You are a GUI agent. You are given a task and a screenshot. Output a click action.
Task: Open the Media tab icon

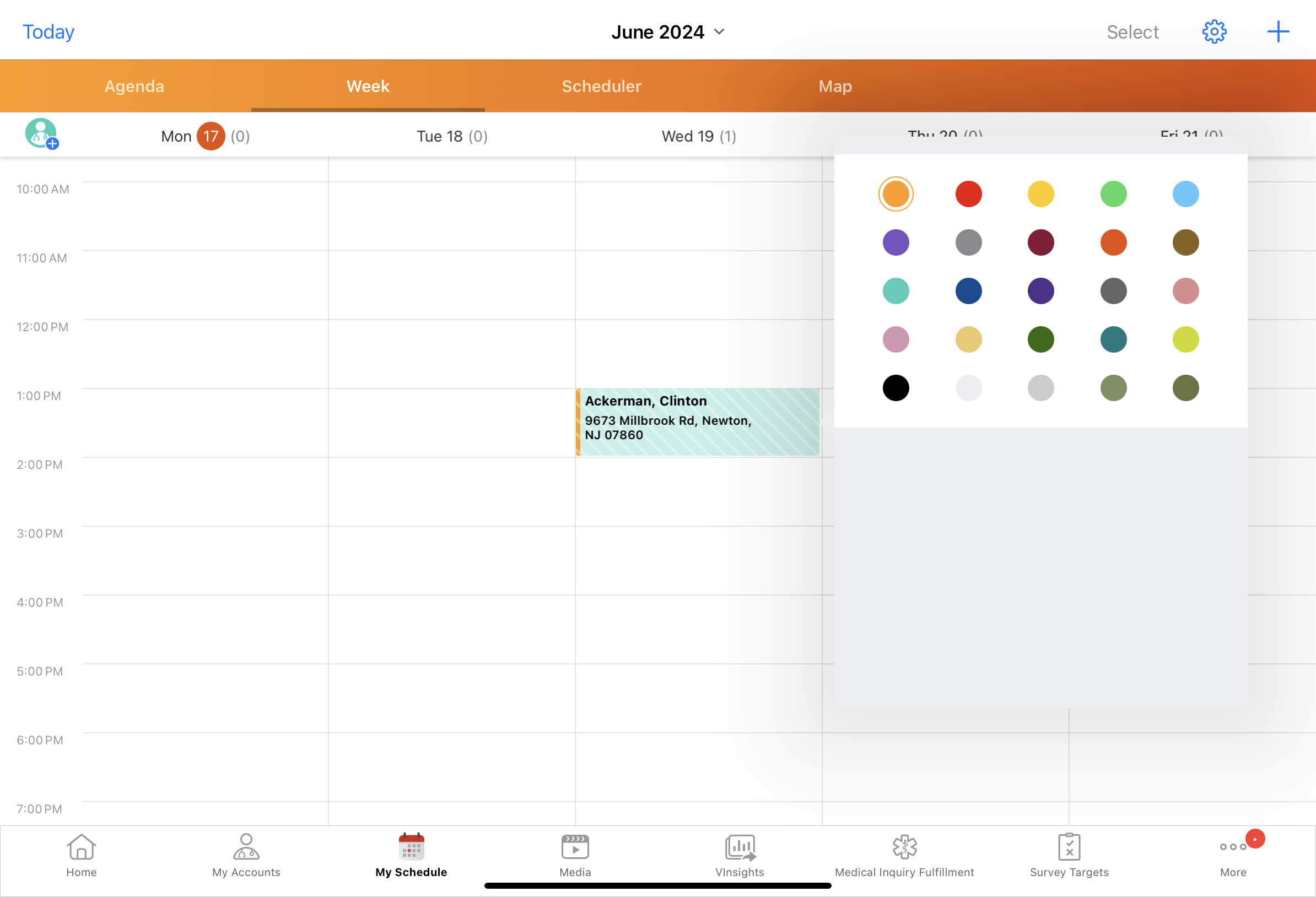pos(575,854)
